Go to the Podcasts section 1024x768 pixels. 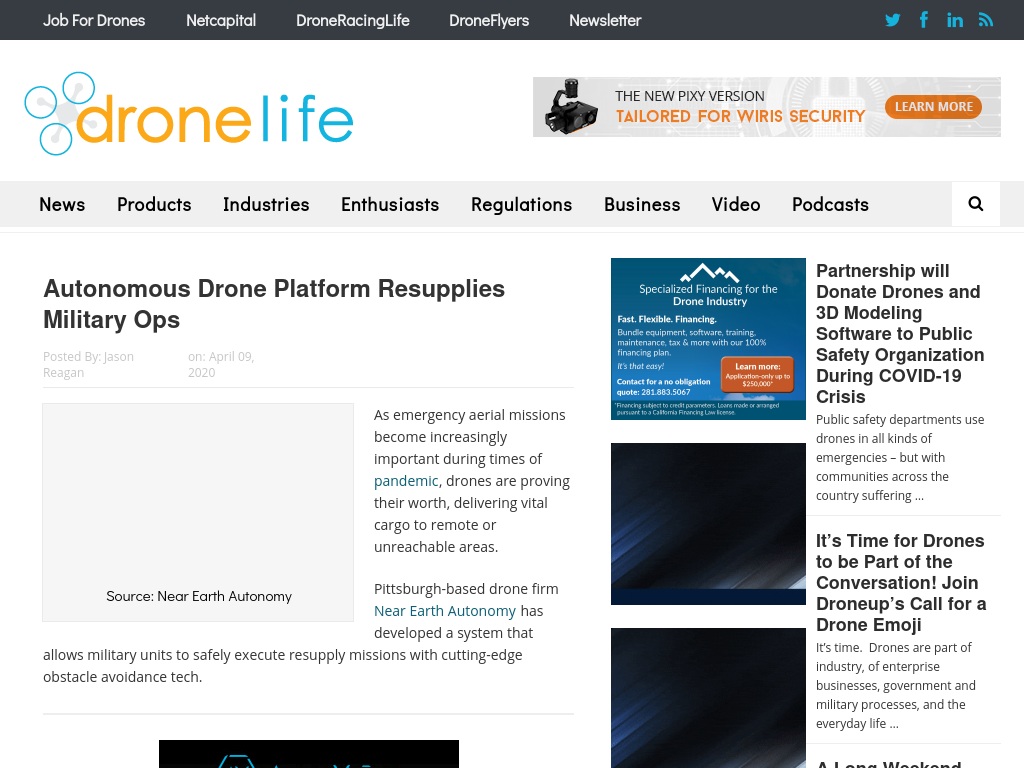coord(830,204)
